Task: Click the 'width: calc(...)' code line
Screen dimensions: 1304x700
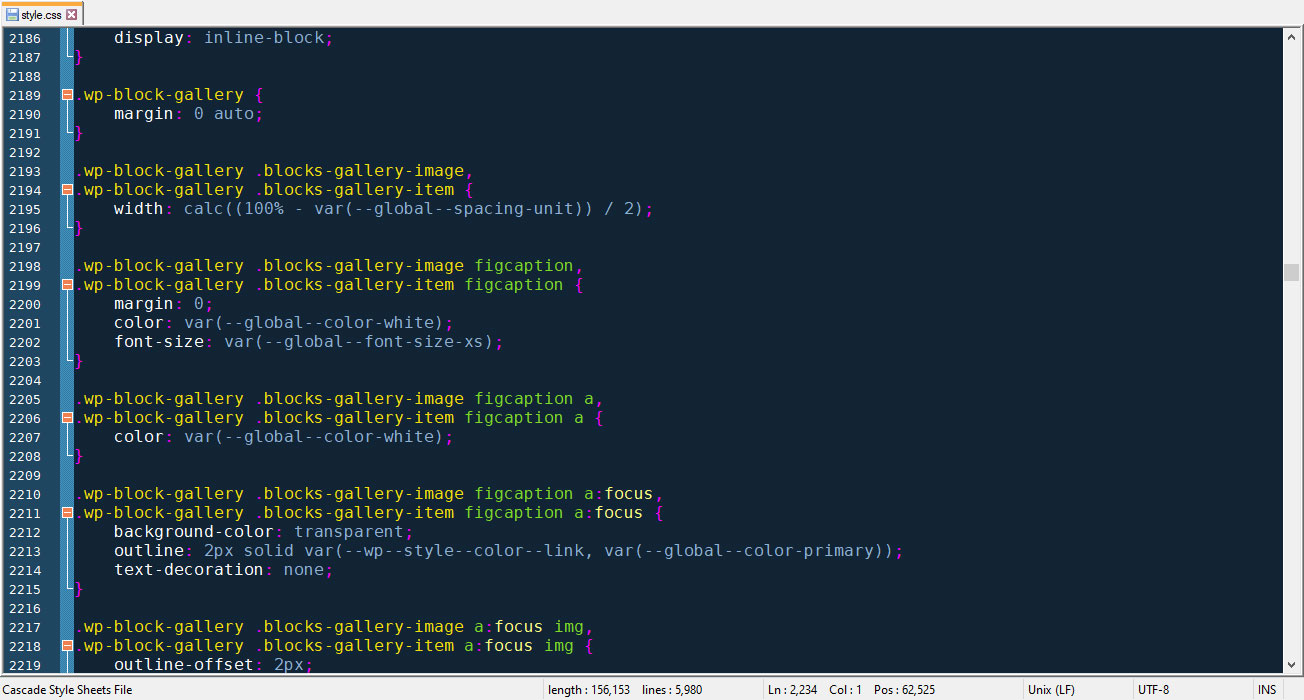Action: 383,209
